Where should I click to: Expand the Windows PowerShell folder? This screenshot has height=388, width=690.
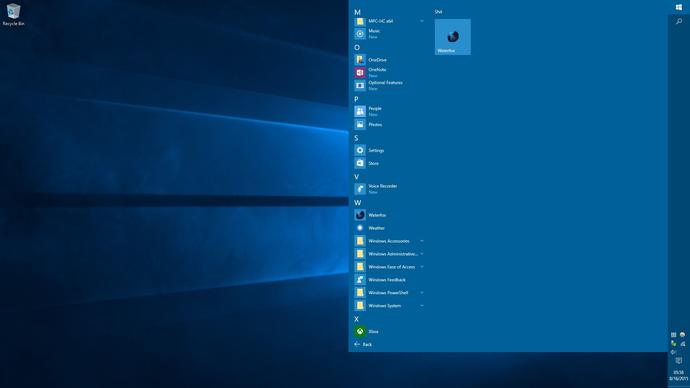389,293
